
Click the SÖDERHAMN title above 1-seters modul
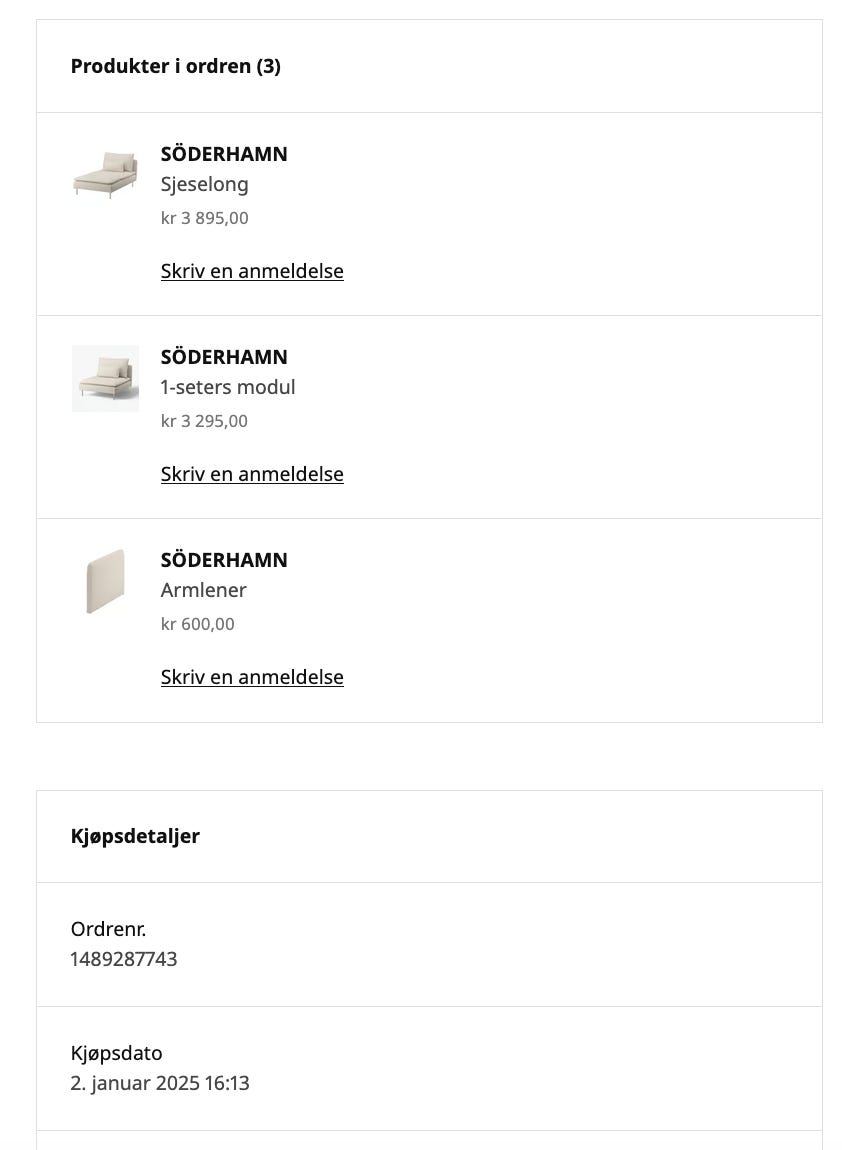pyautogui.click(x=224, y=357)
